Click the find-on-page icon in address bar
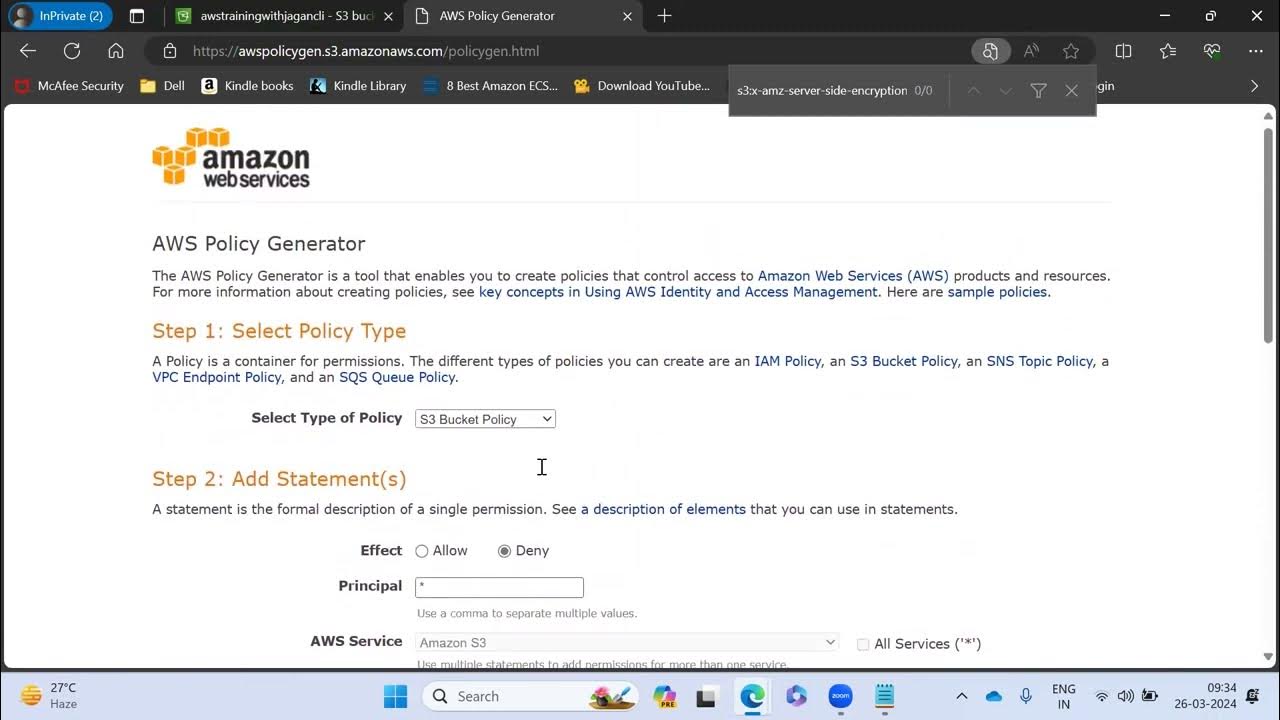This screenshot has height=720, width=1280. 990,51
